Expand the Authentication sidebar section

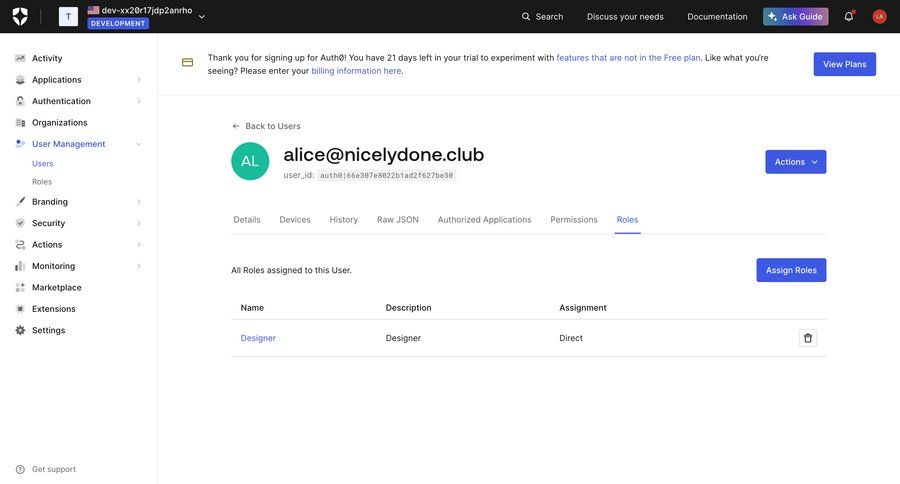point(139,101)
